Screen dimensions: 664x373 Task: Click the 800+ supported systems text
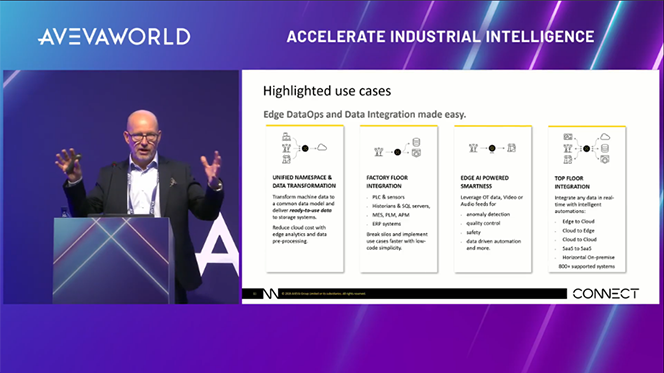point(587,266)
